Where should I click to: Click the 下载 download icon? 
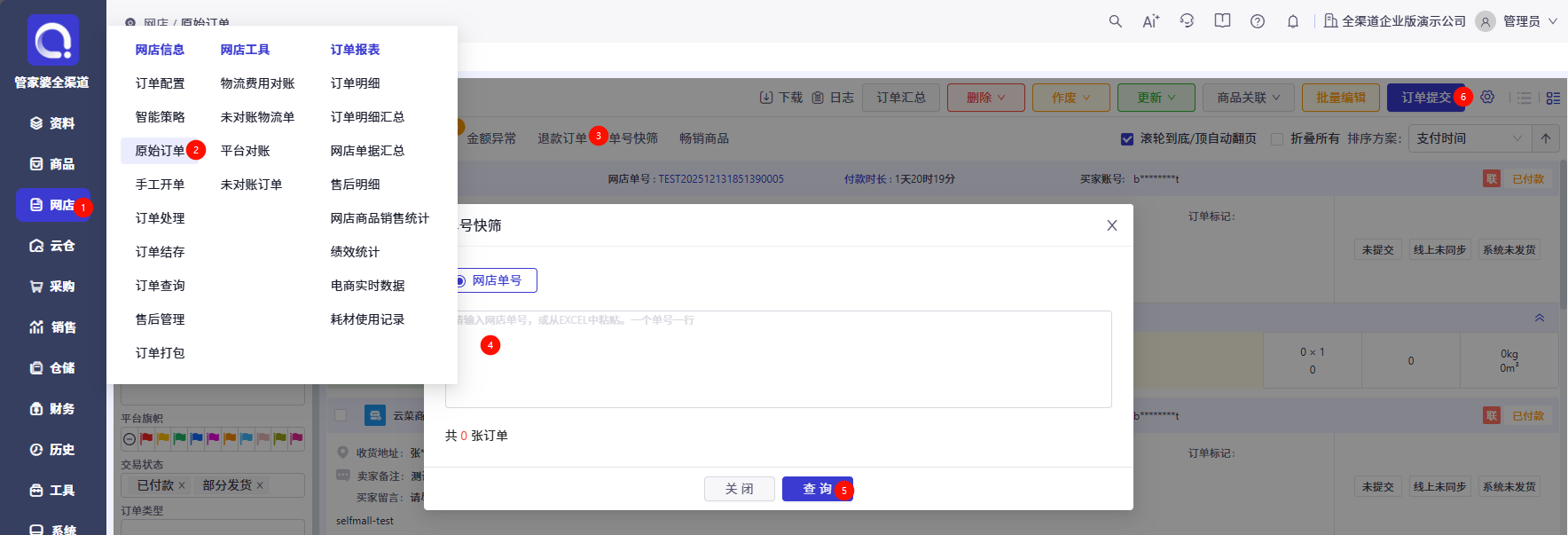pos(766,98)
